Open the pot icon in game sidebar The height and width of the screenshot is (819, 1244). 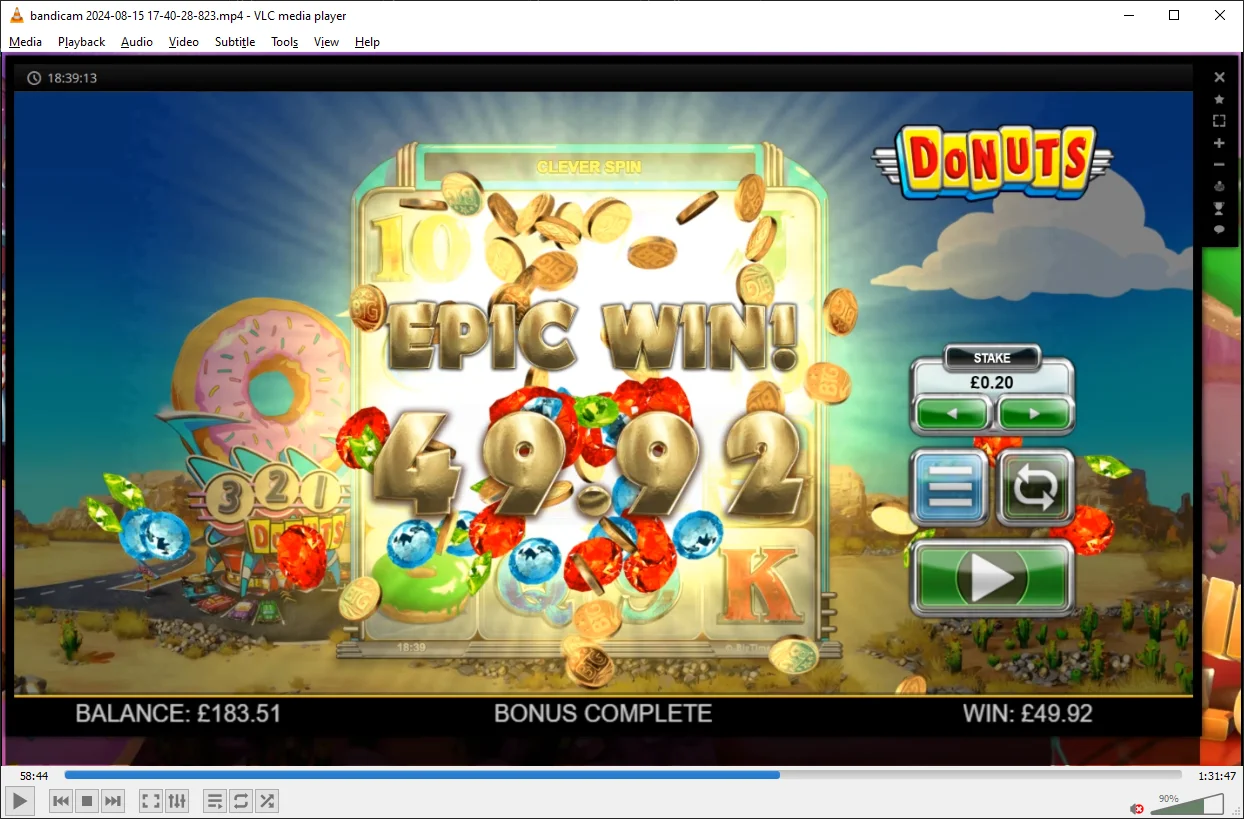(x=1219, y=186)
